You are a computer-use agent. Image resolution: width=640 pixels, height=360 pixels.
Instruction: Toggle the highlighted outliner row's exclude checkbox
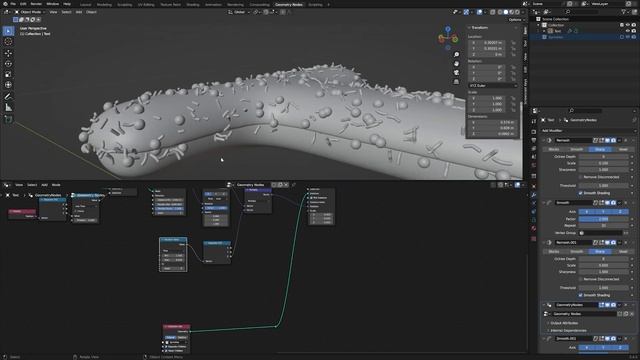(x=622, y=37)
